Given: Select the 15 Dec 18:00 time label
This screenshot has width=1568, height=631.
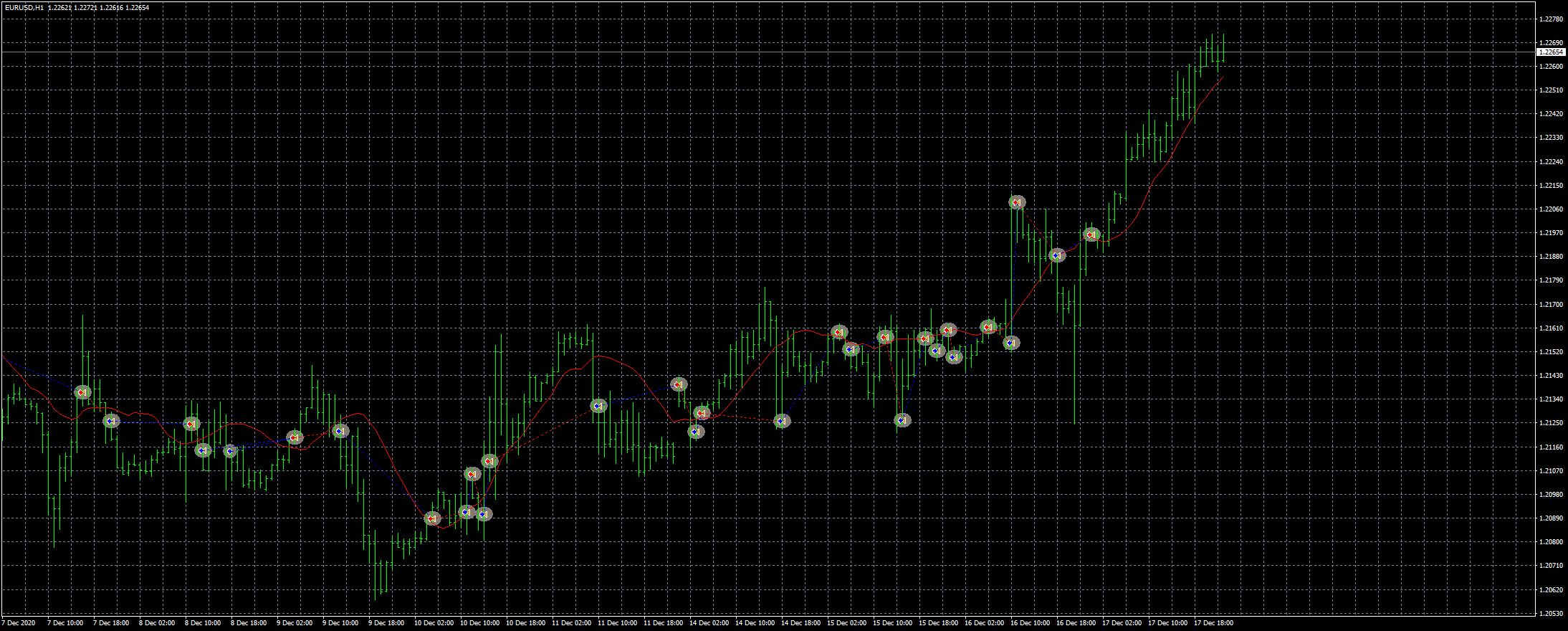Looking at the screenshot, I should point(939,623).
